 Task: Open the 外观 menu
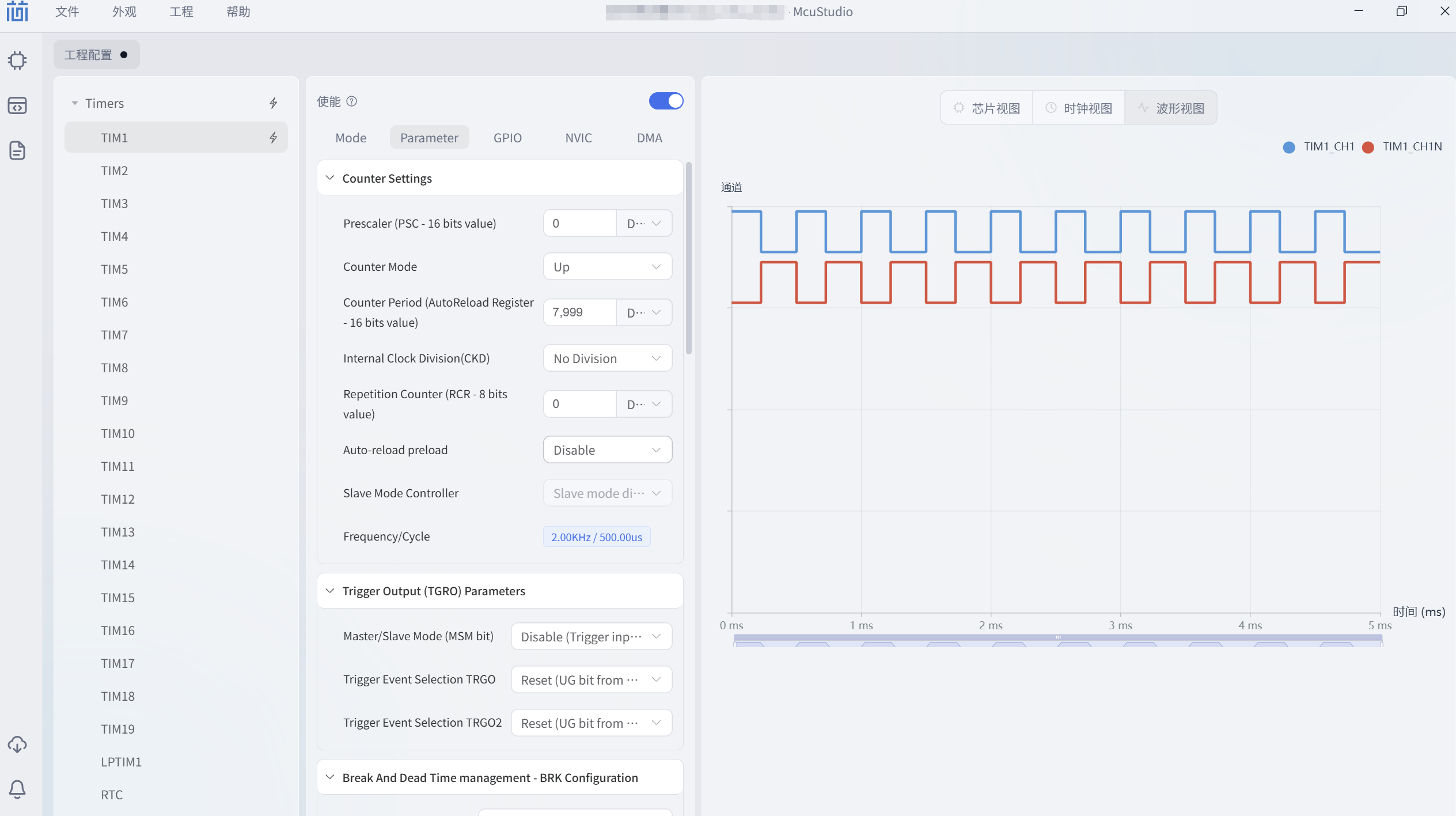click(124, 12)
